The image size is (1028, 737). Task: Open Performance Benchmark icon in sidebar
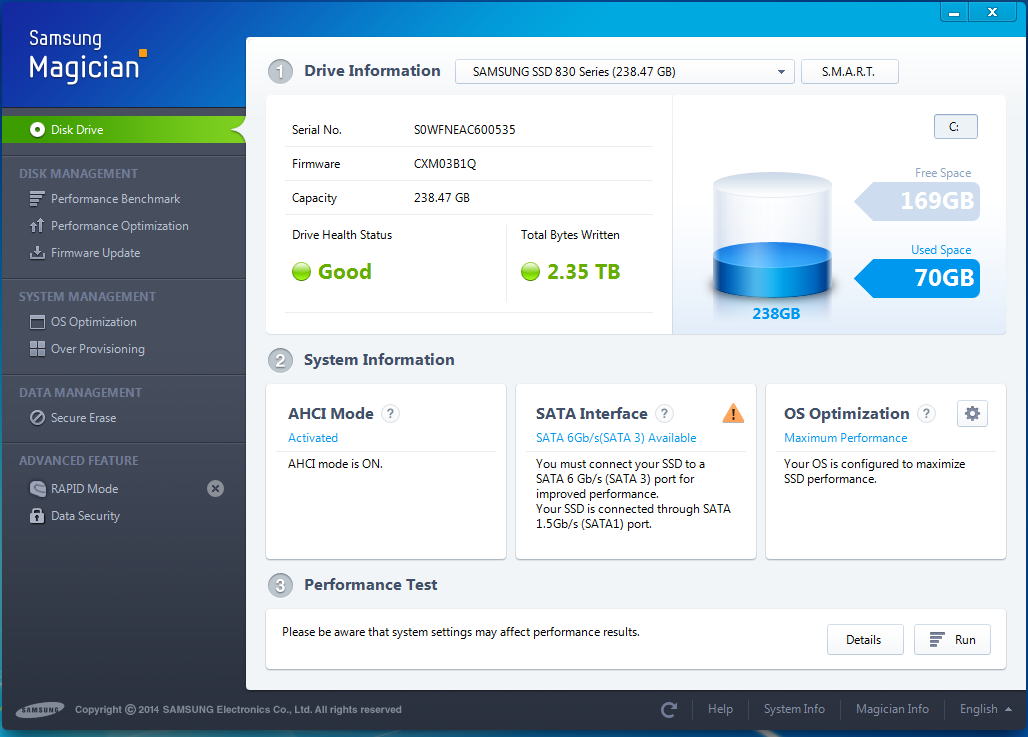coord(37,199)
